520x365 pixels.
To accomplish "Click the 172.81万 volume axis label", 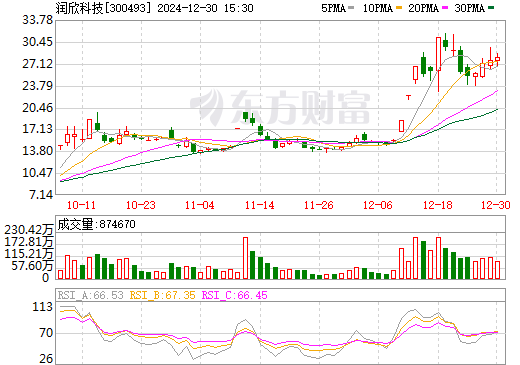I will pyautogui.click(x=29, y=242).
